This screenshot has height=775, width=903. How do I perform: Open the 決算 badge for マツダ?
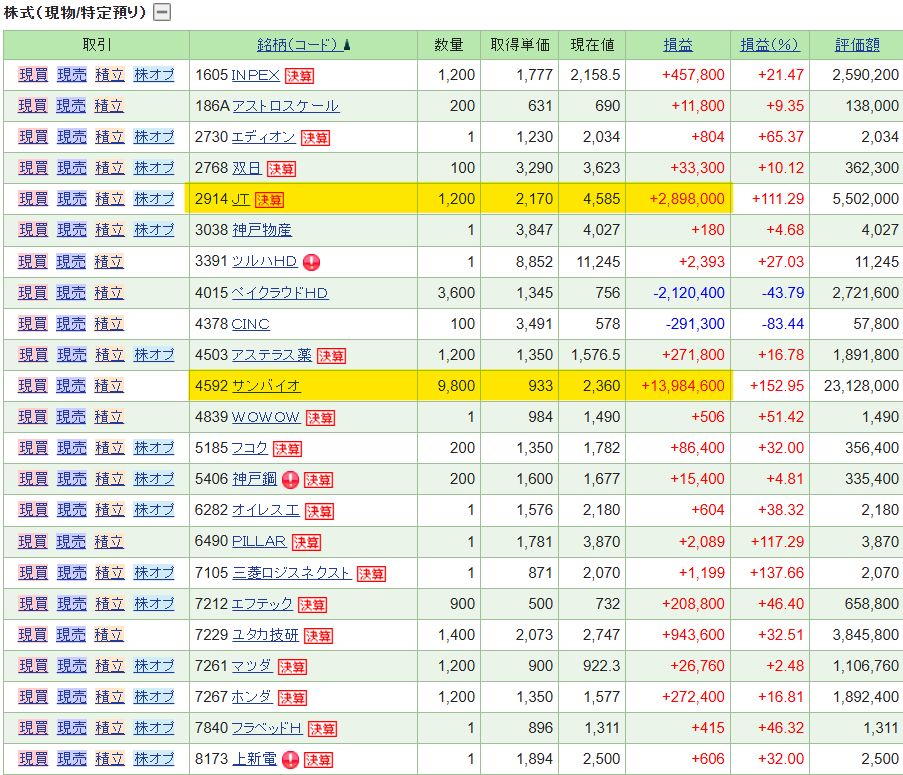(293, 668)
